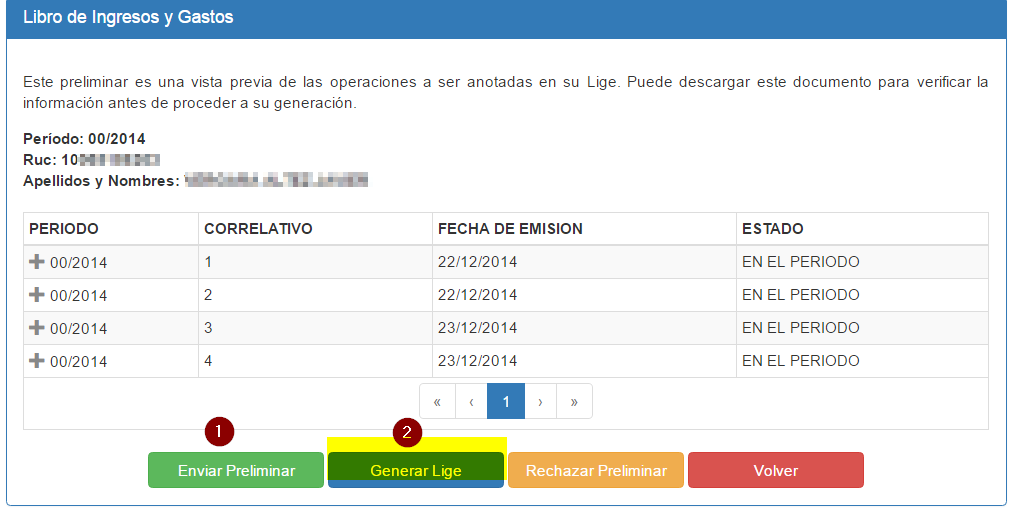Viewport: 1017px width, 526px height.
Task: Click the FECHA DE EMISION column header
Action: tap(510, 229)
